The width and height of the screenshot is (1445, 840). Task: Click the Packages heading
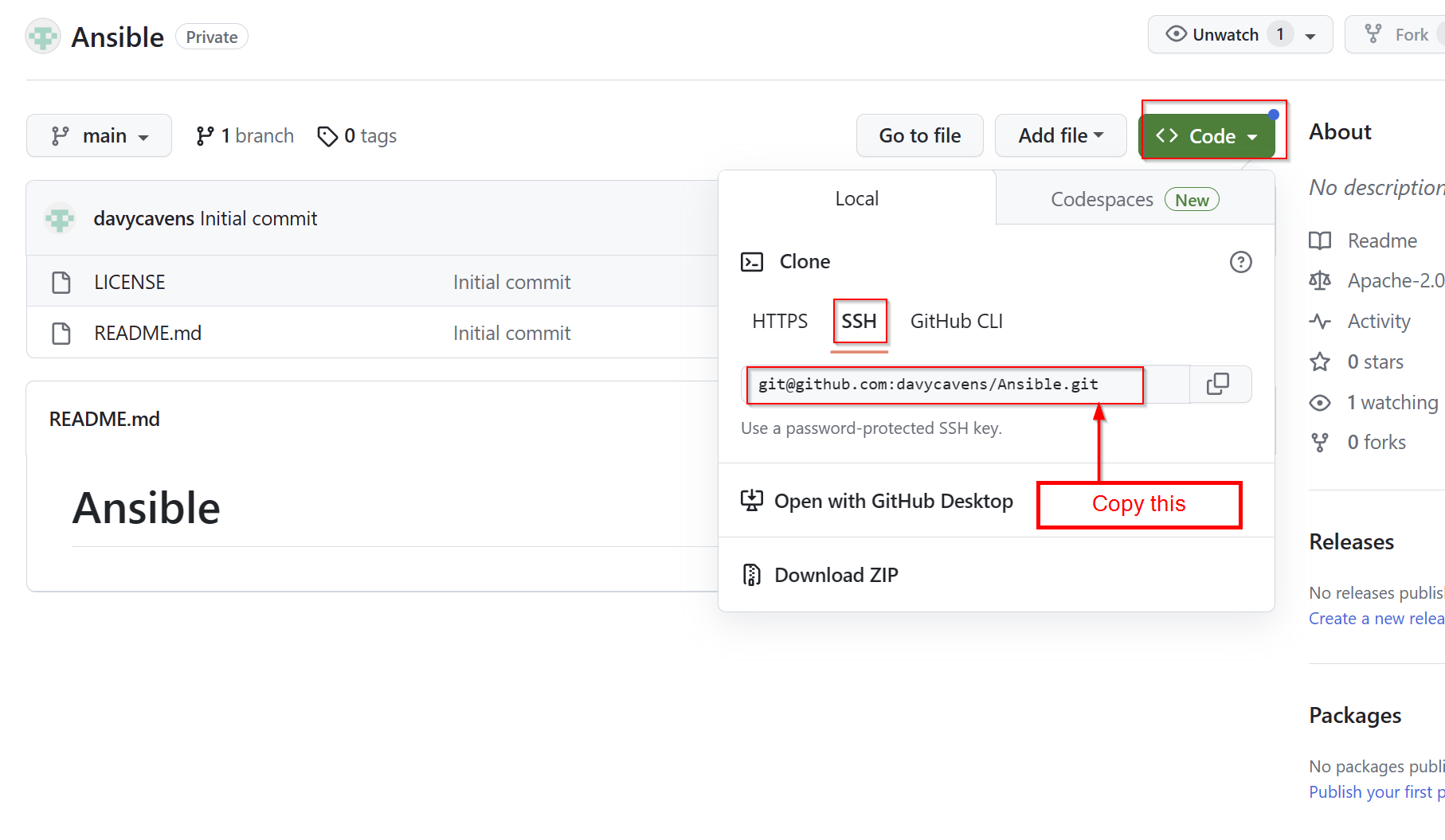pyautogui.click(x=1355, y=715)
